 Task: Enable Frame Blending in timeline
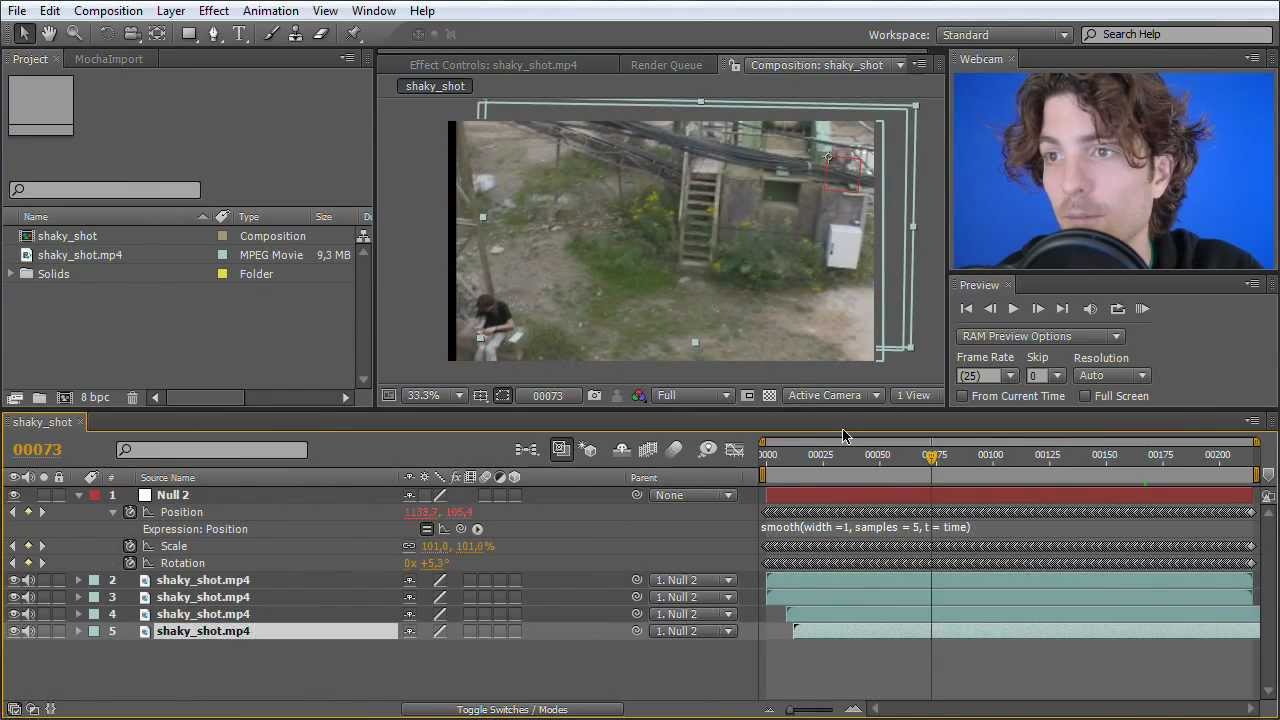(648, 450)
